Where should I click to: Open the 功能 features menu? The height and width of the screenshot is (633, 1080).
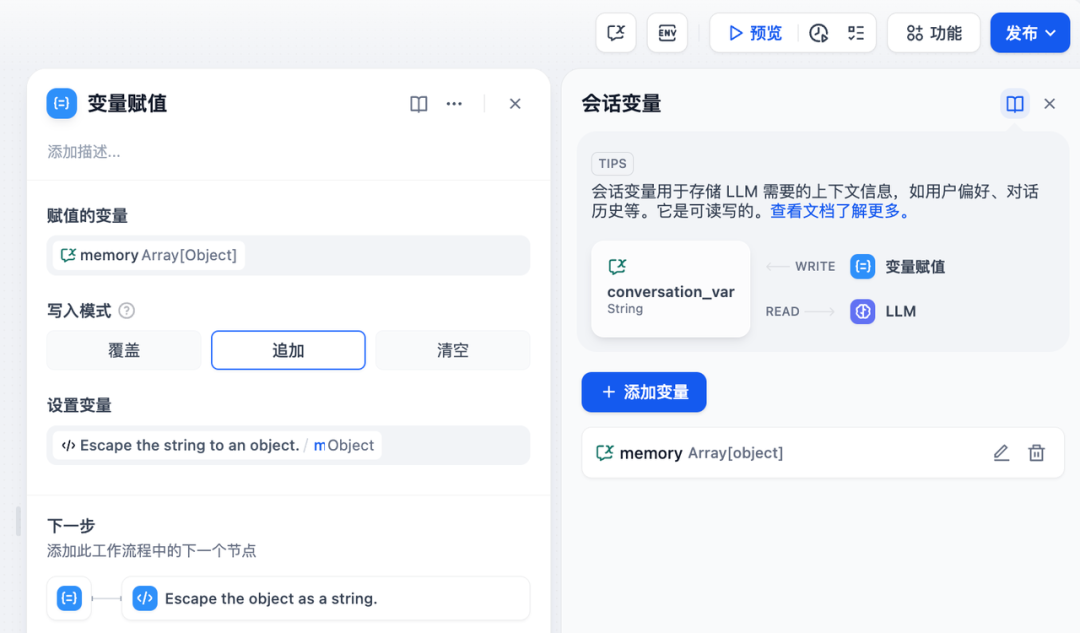click(933, 32)
